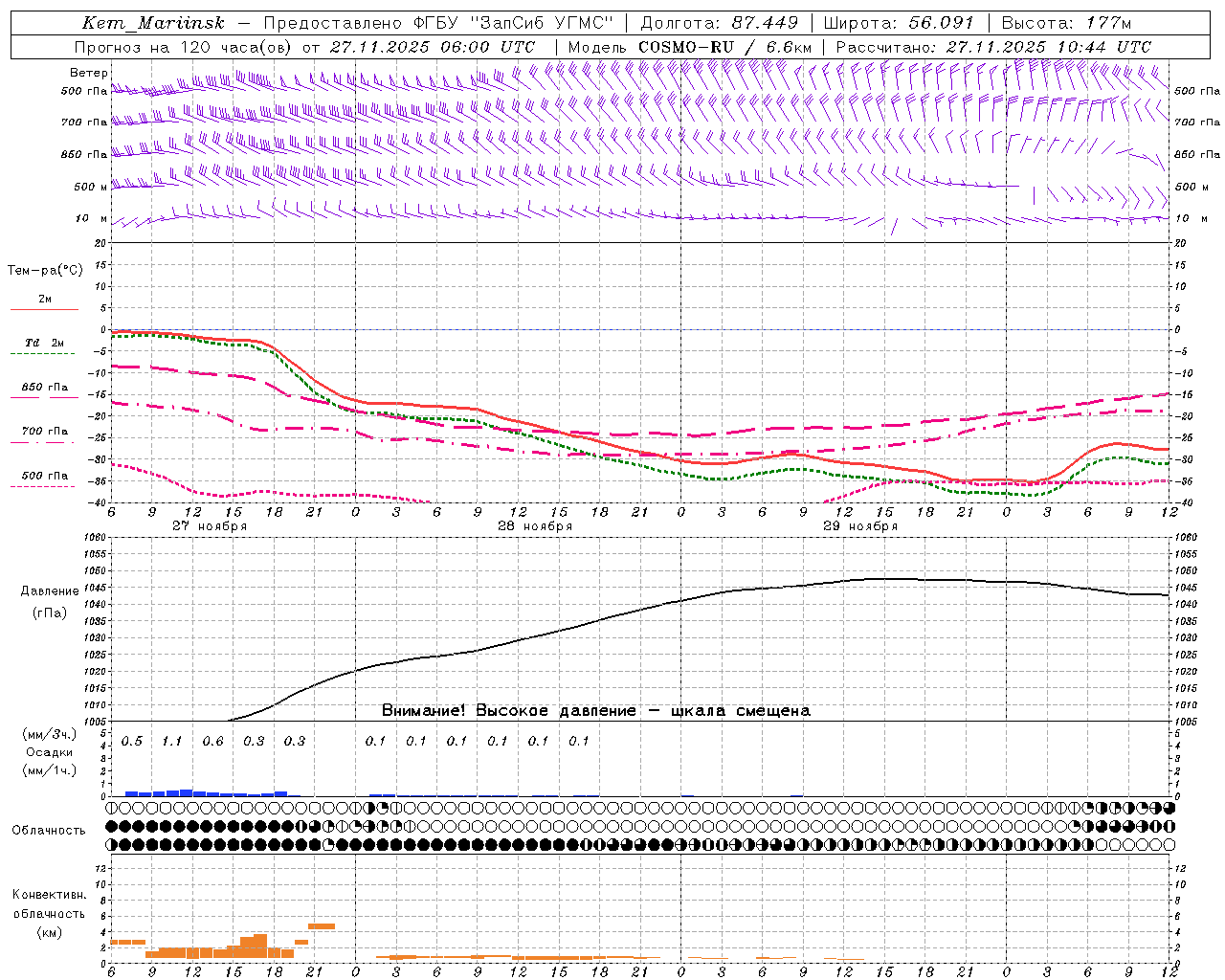Click the 1.1 precipitation amount value
Screen dimensions: 1225x980
coord(172,742)
